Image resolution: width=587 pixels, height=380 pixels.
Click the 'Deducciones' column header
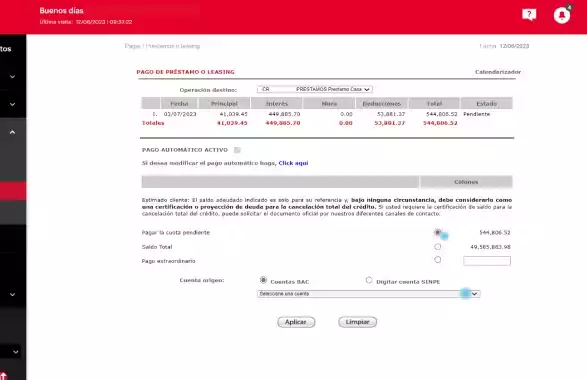coord(381,103)
